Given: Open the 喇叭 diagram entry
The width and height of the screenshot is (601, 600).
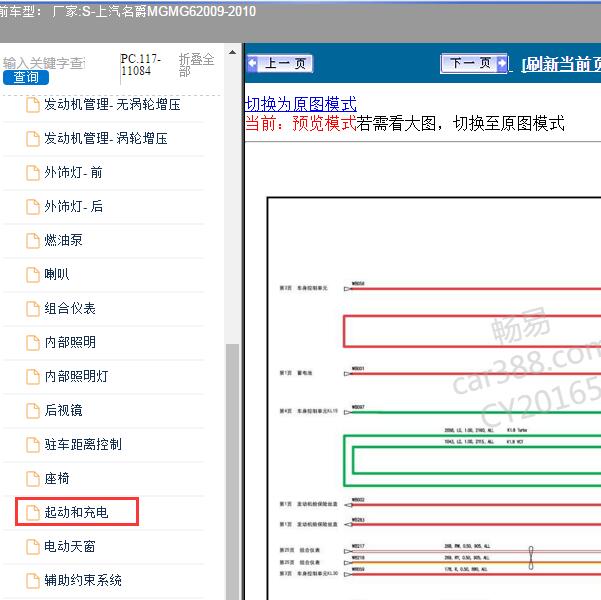Looking at the screenshot, I should (57, 274).
